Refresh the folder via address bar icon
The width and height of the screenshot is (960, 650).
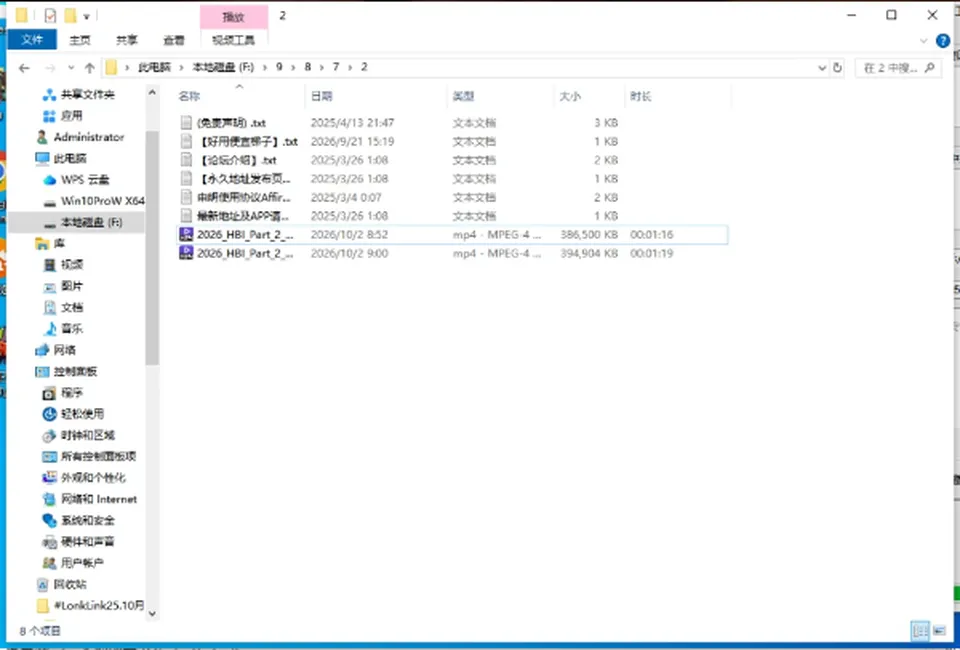click(838, 68)
